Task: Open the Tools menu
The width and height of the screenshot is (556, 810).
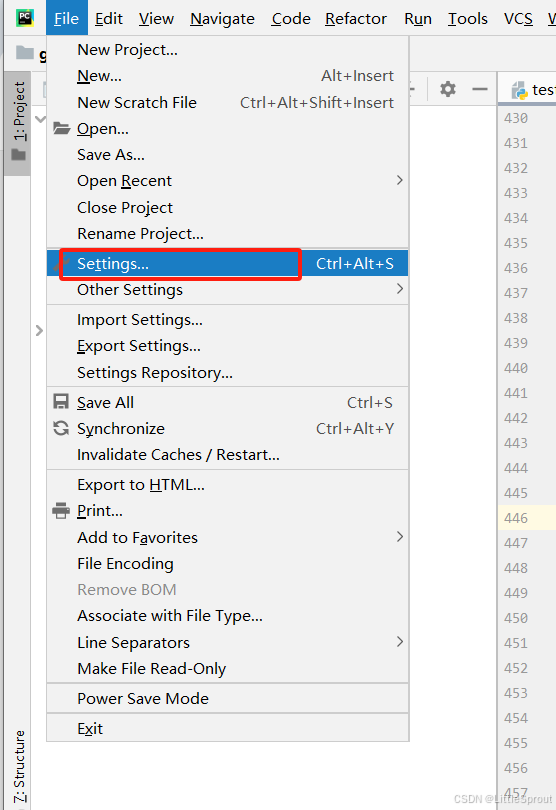Action: [468, 19]
